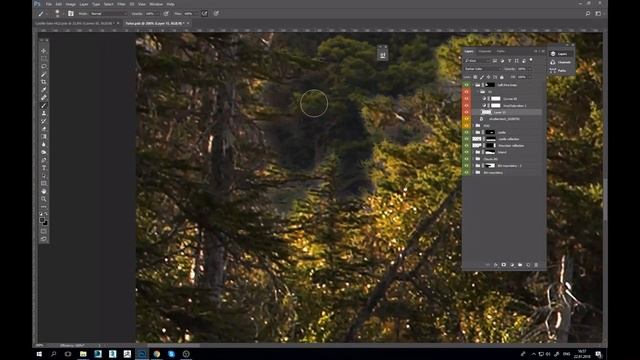Expand the castle group arrow
The width and height of the screenshot is (640, 360).
click(x=473, y=132)
